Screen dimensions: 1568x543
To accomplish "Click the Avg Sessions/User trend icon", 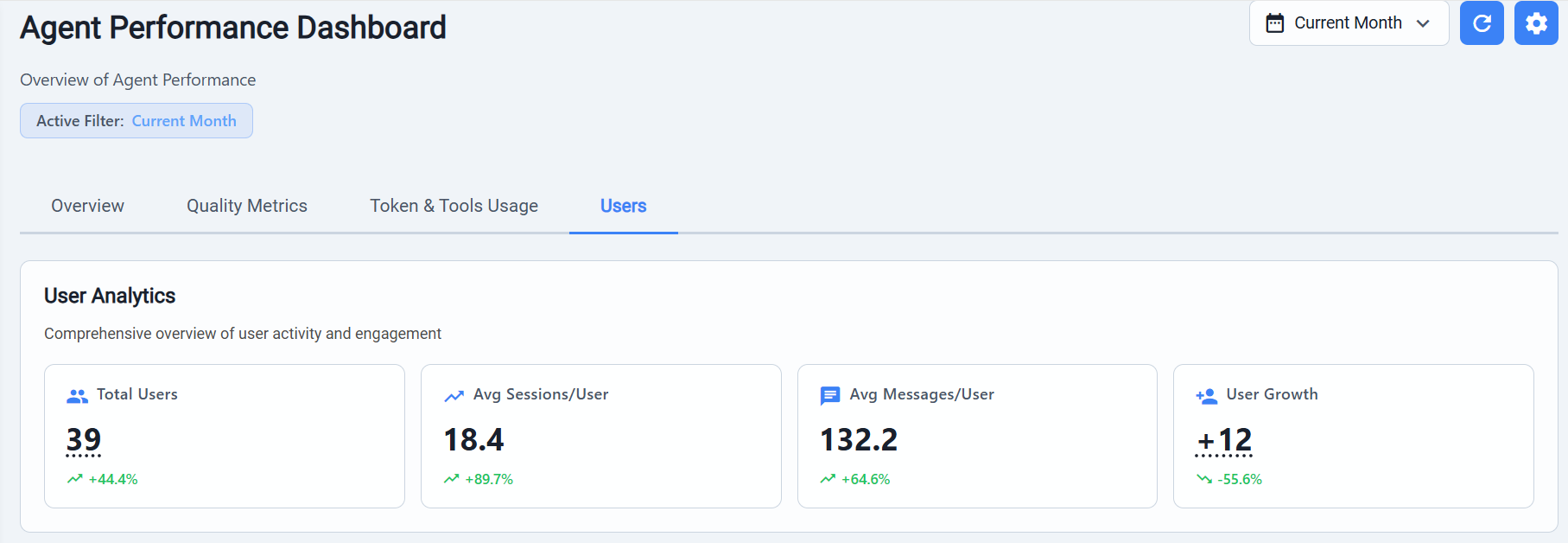I will pyautogui.click(x=454, y=396).
